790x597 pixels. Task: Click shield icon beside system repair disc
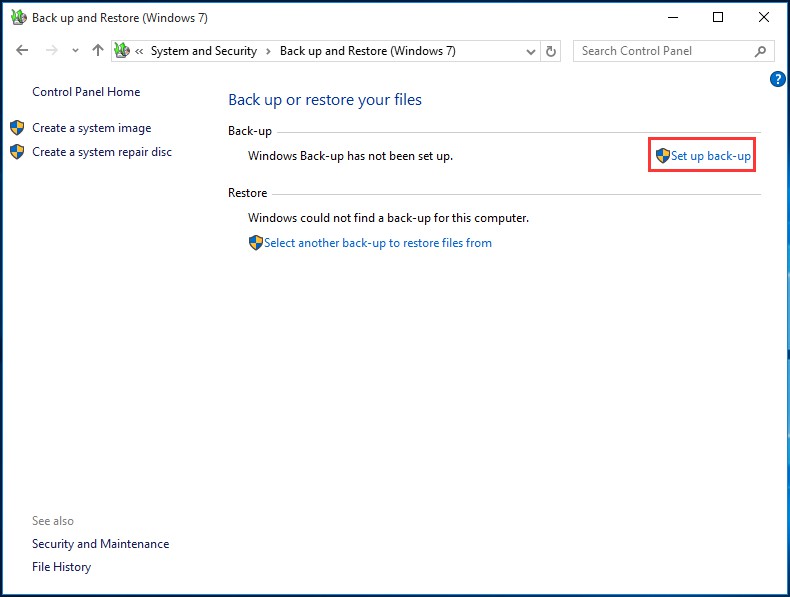click(x=17, y=152)
